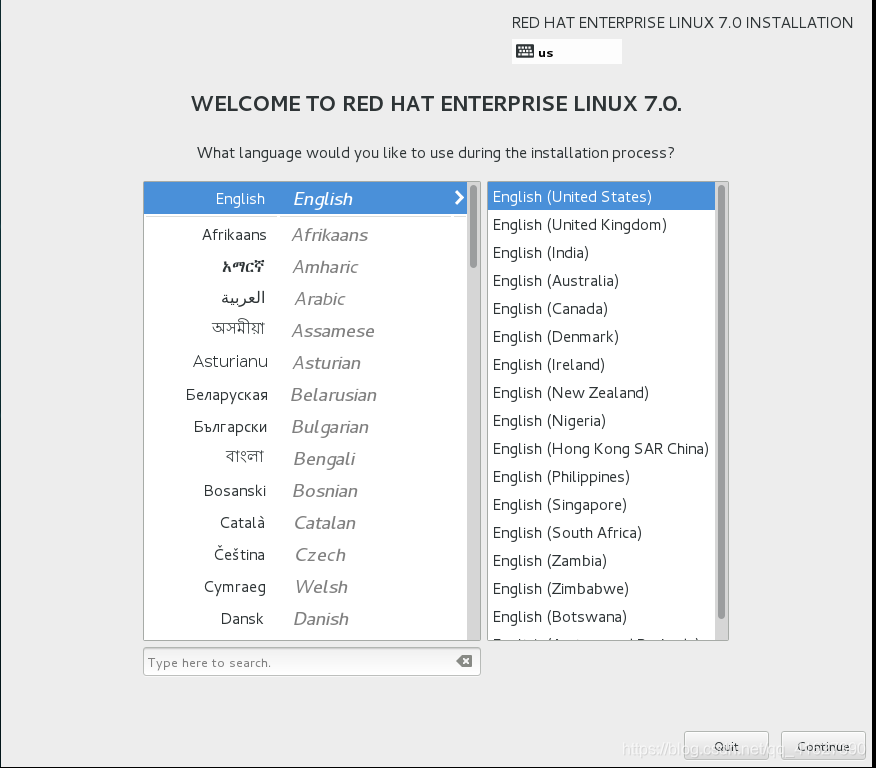Focus the 'Type here to search' field
876x768 pixels.
[x=311, y=662]
